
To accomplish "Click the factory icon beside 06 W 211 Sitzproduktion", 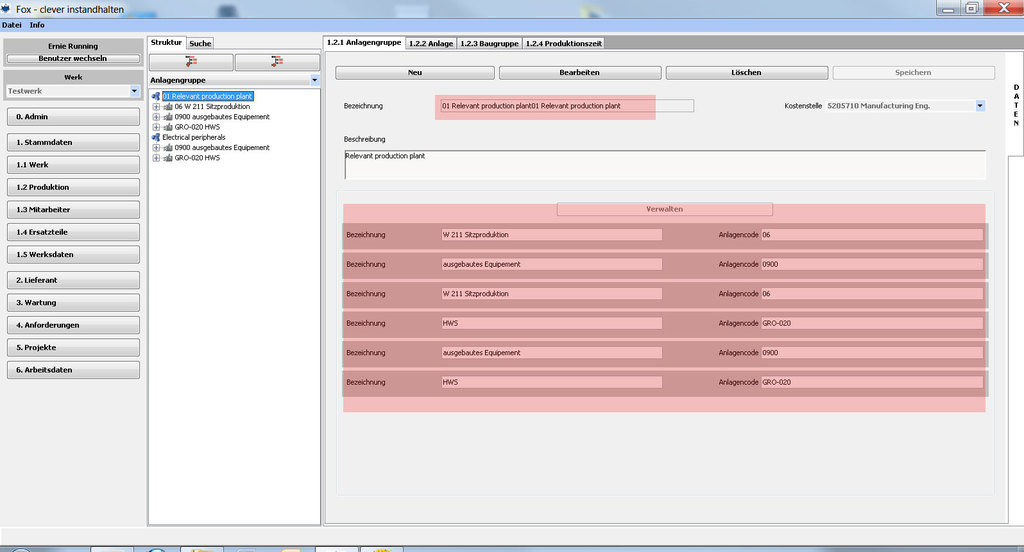I will [167, 106].
